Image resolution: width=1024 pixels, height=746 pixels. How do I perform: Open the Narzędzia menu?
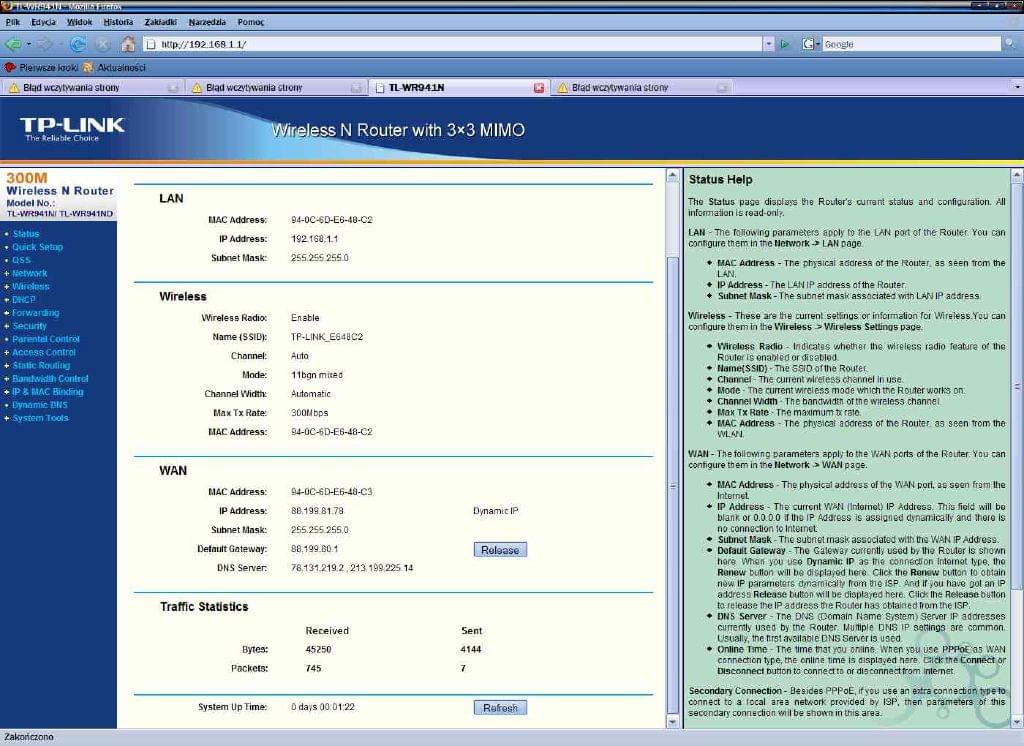tap(207, 22)
